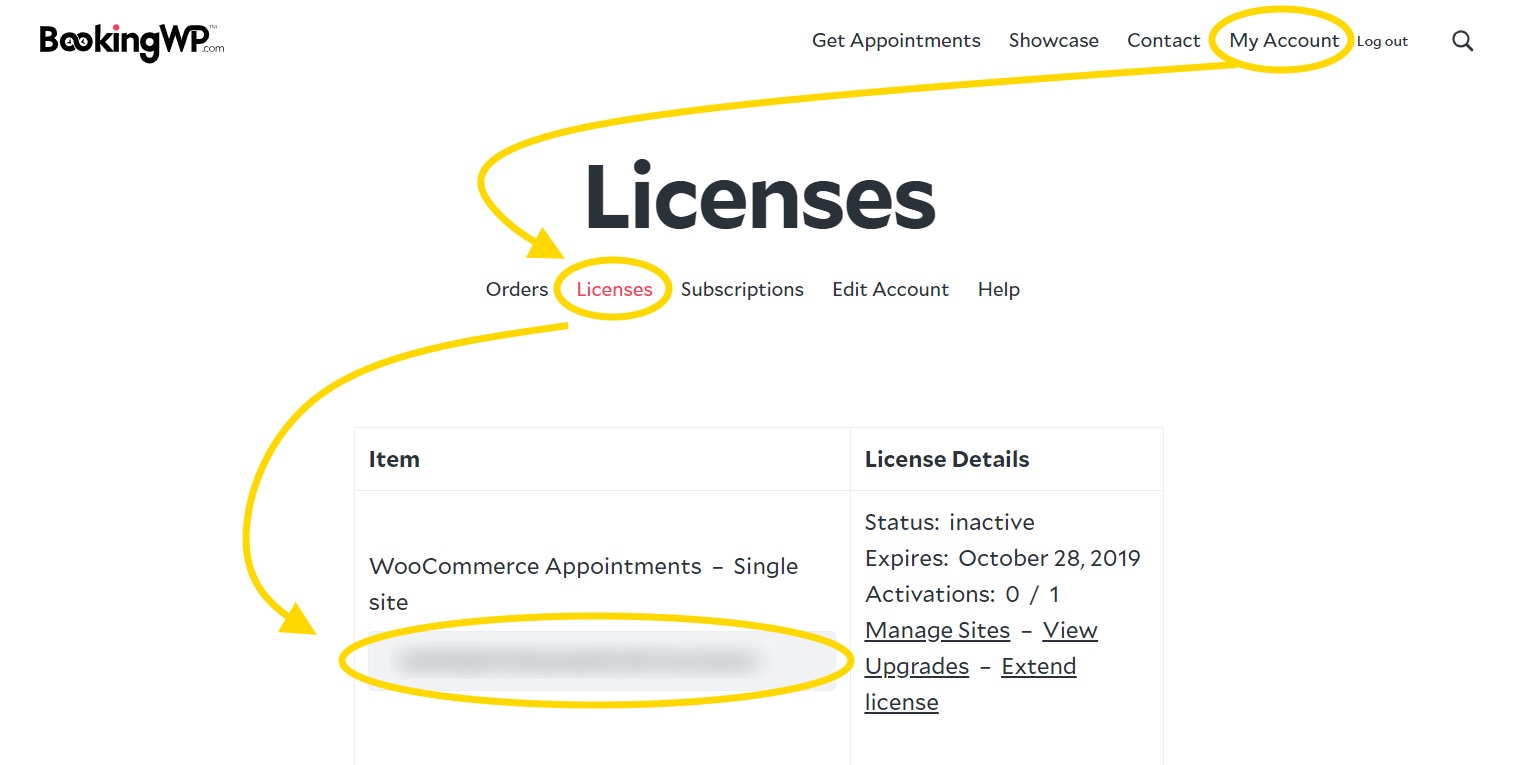1535x765 pixels.
Task: Open the search using the magnifying glass icon
Action: click(1462, 40)
